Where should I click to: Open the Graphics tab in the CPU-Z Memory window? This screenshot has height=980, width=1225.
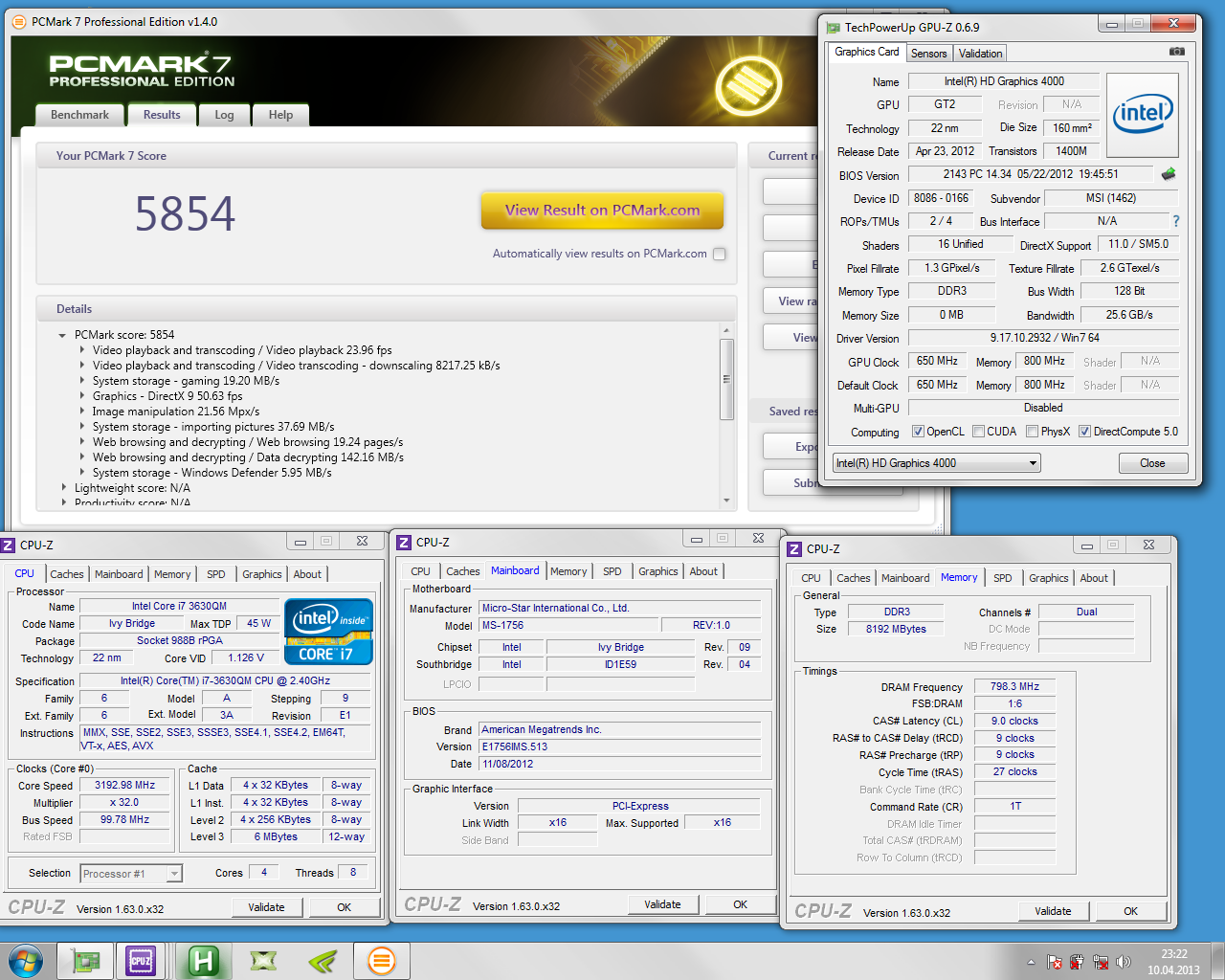click(1048, 578)
